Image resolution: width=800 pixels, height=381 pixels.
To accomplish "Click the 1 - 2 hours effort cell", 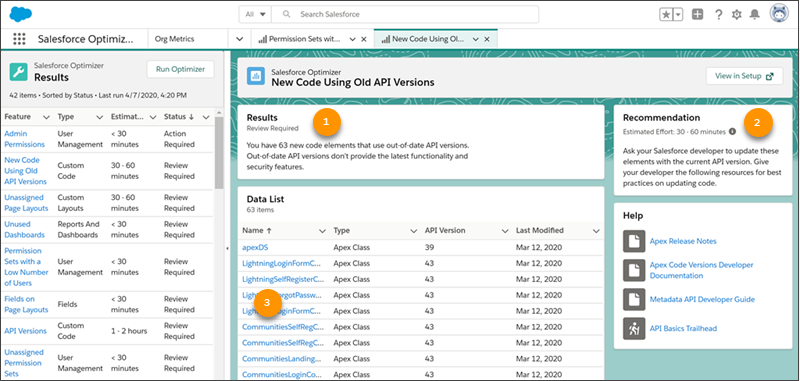I will pyautogui.click(x=129, y=331).
